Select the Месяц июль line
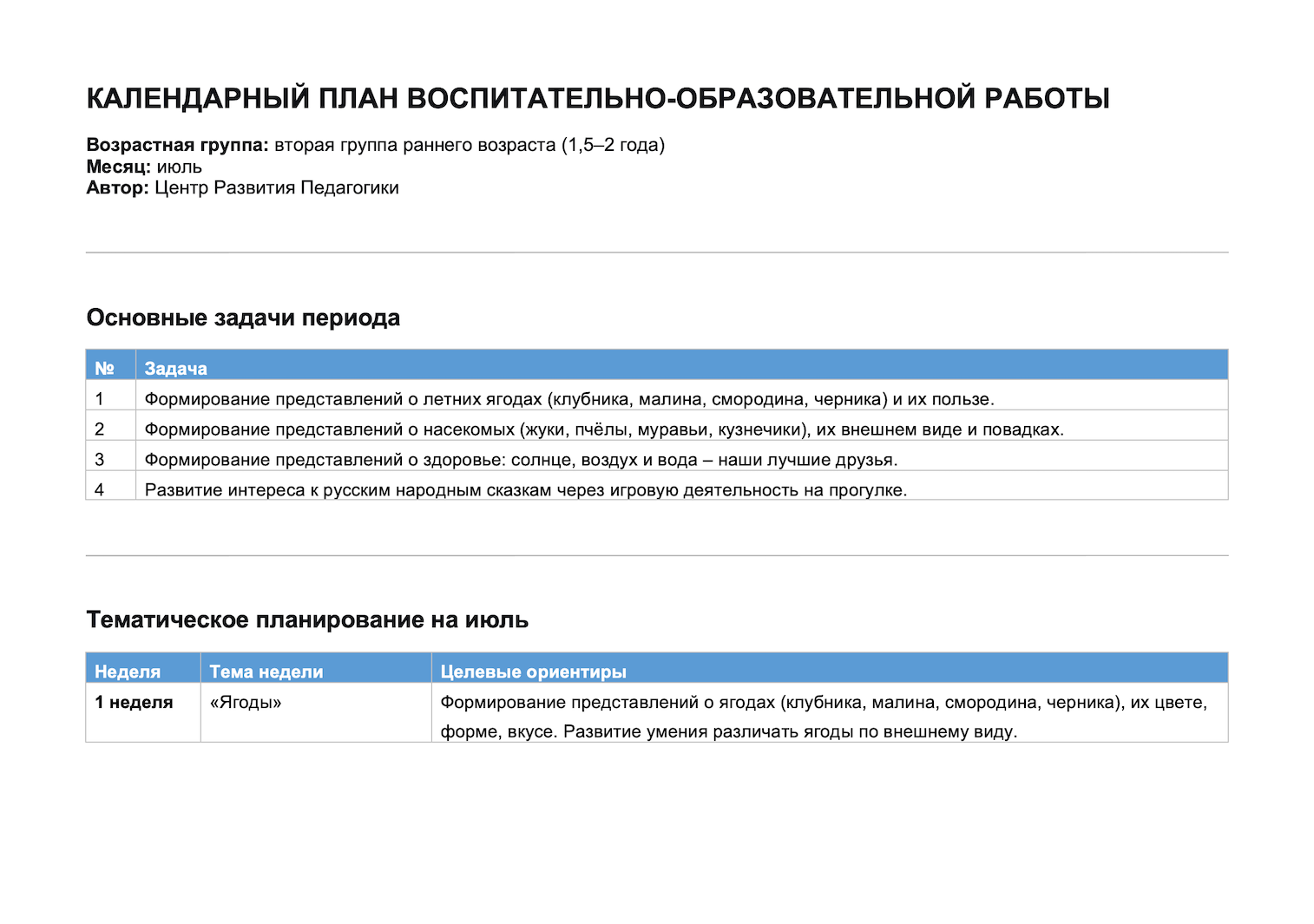The height and width of the screenshot is (924, 1314). point(144,167)
